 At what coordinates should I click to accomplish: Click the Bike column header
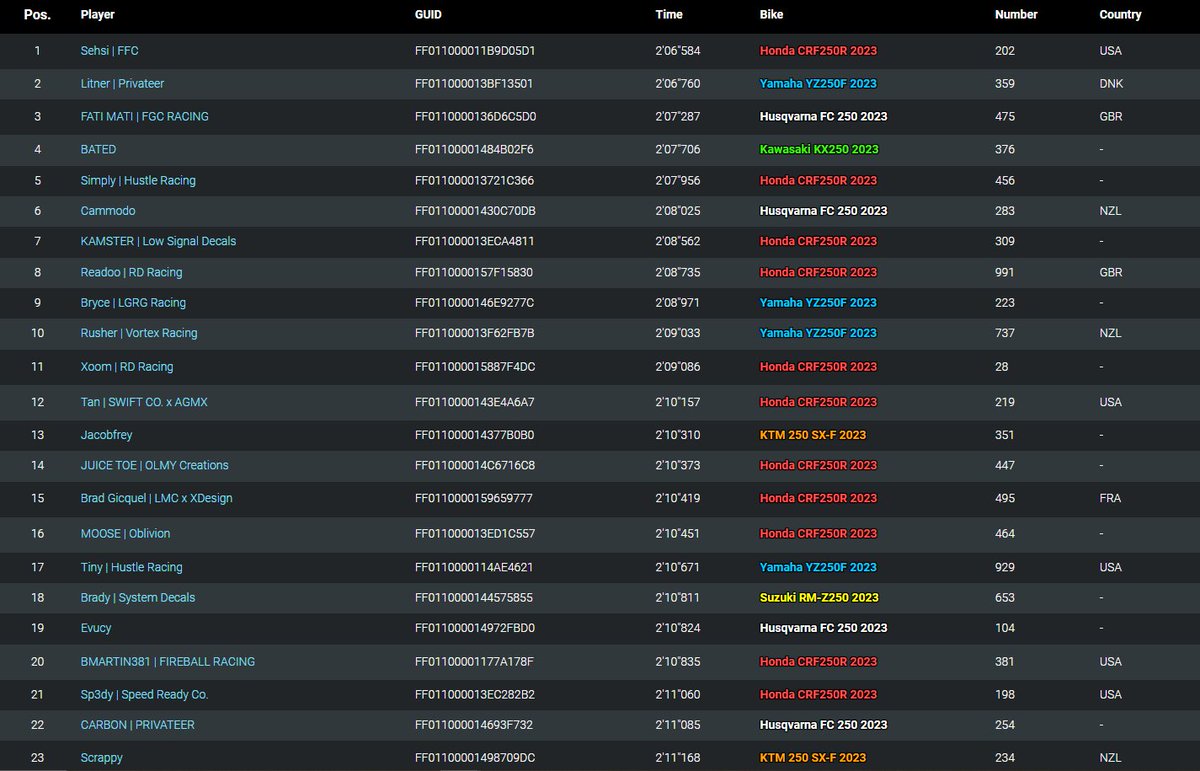tap(772, 15)
